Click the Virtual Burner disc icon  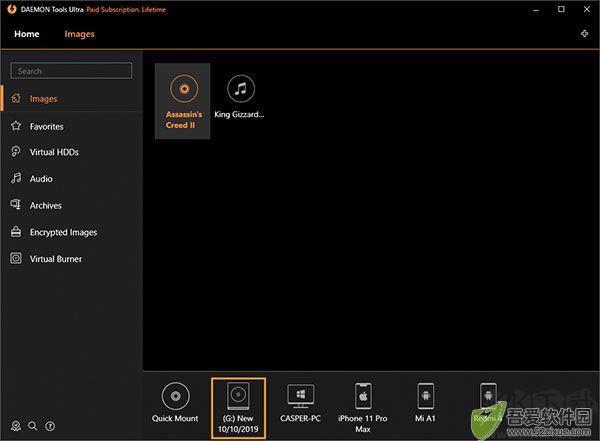(16, 258)
